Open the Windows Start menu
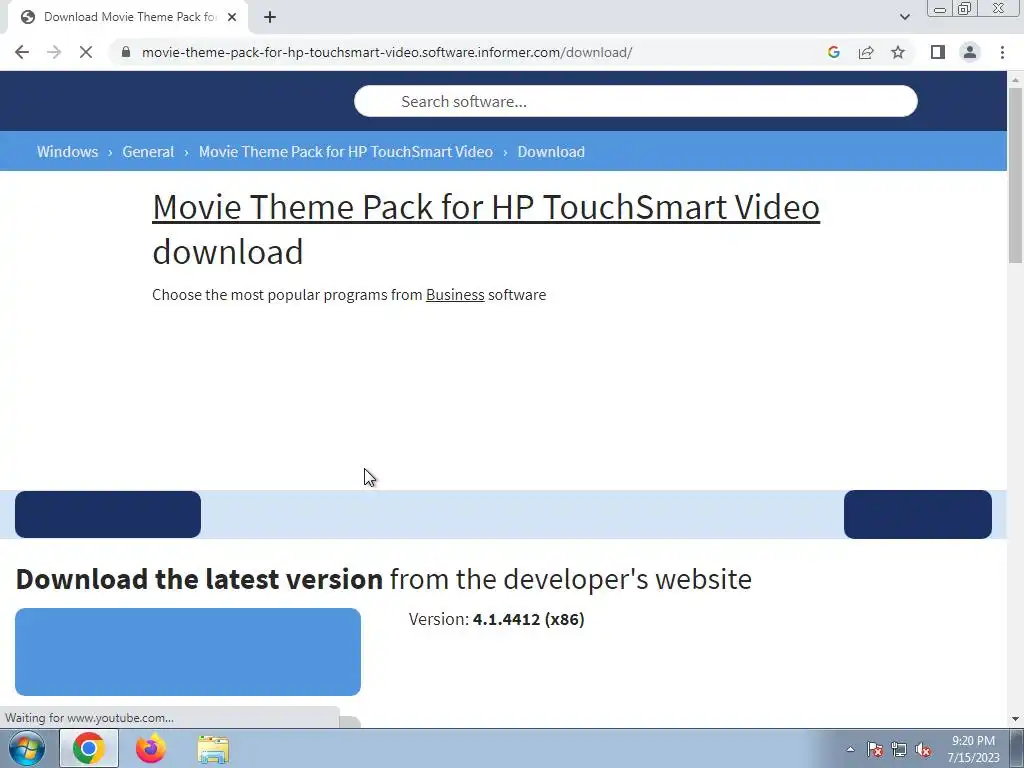 27,748
